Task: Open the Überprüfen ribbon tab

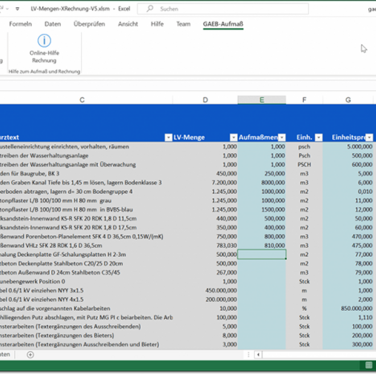Action: [x=89, y=24]
